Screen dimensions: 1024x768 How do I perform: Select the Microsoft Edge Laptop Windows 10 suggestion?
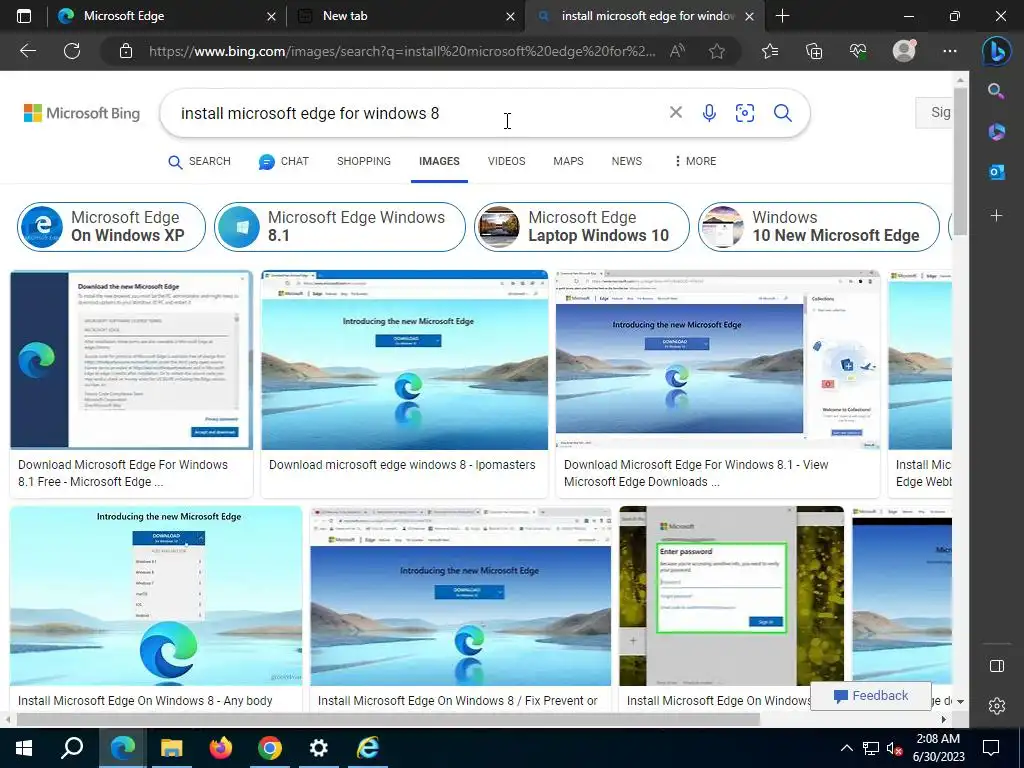click(x=581, y=227)
